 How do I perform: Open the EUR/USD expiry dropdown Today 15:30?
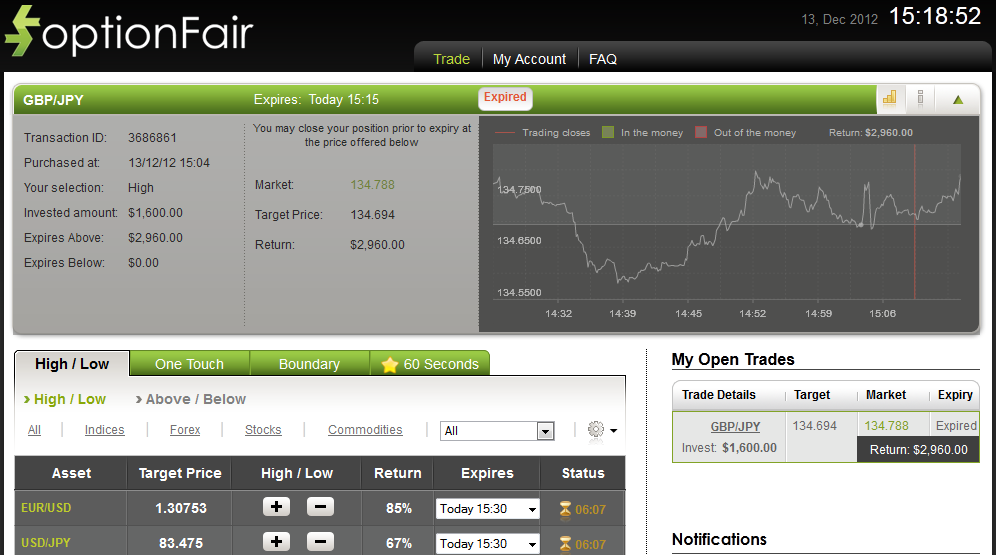[487, 509]
